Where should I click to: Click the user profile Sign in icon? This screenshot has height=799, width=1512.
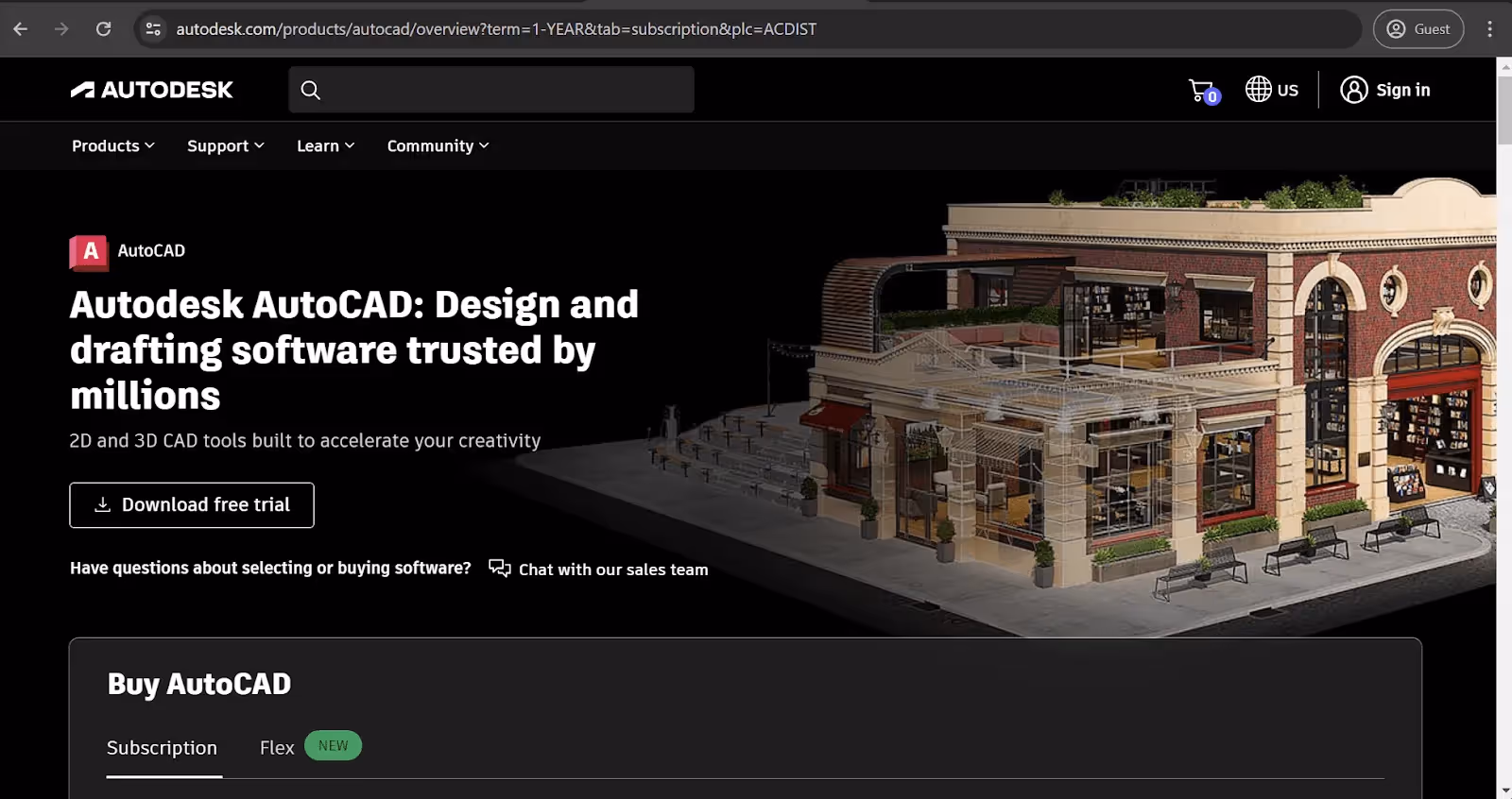[1353, 90]
